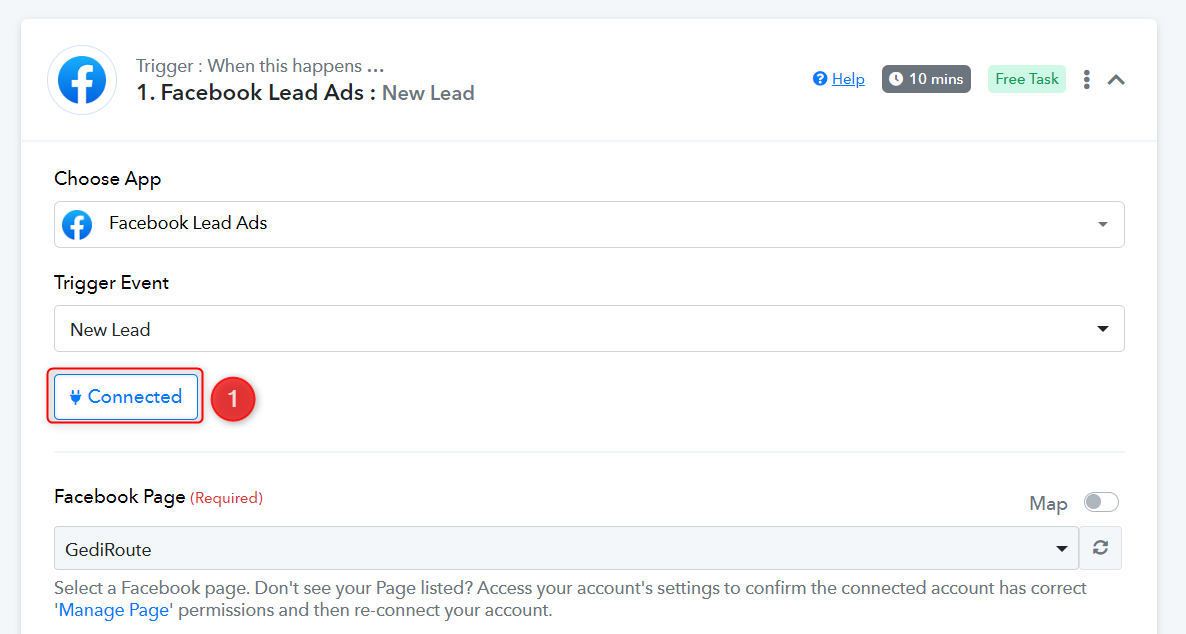Image resolution: width=1186 pixels, height=634 pixels.
Task: Click the Map label text
Action: point(1048,504)
